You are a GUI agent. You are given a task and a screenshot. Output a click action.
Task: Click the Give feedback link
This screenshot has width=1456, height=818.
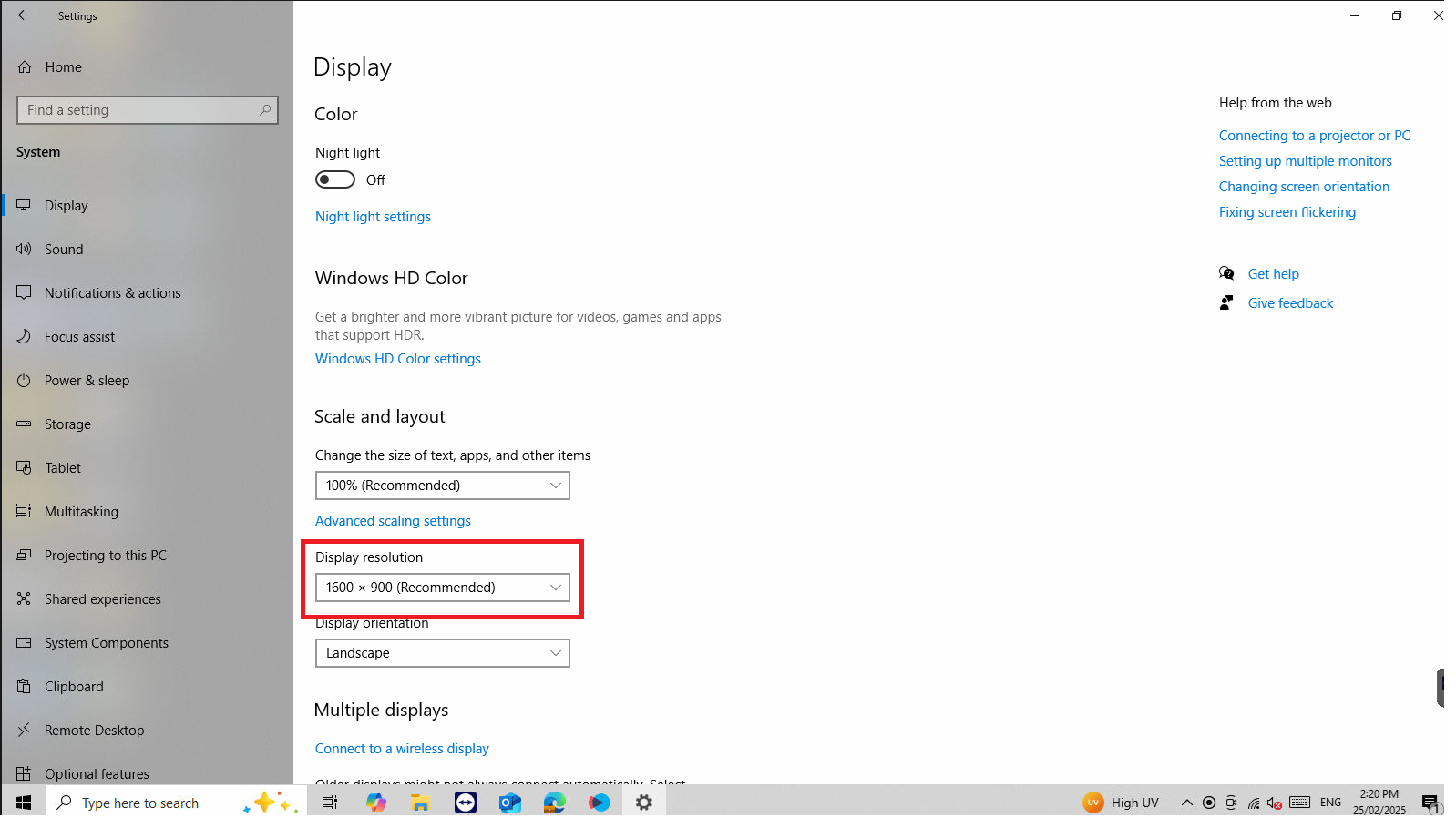click(1290, 303)
